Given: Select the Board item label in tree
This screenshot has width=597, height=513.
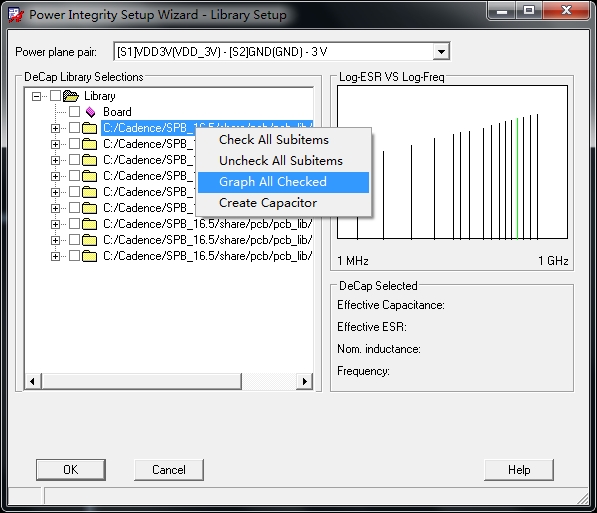Looking at the screenshot, I should 117,112.
